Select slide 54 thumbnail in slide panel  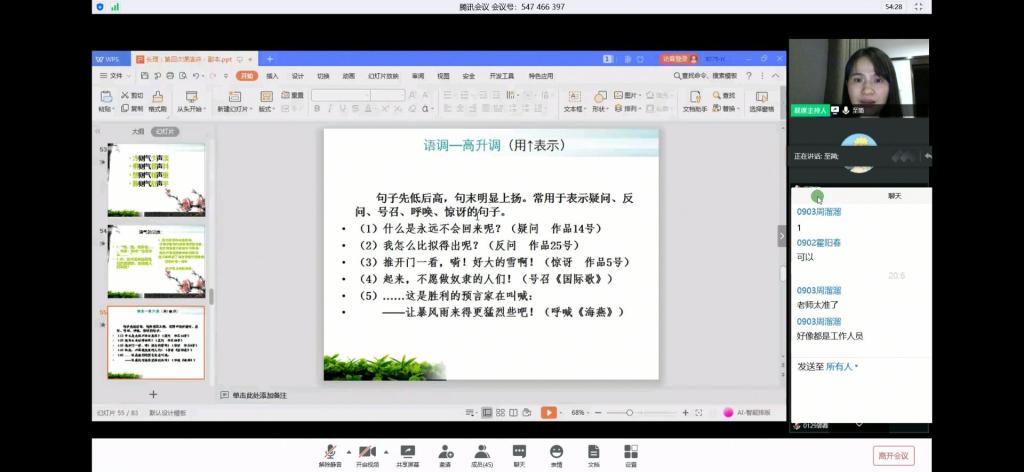[156, 260]
